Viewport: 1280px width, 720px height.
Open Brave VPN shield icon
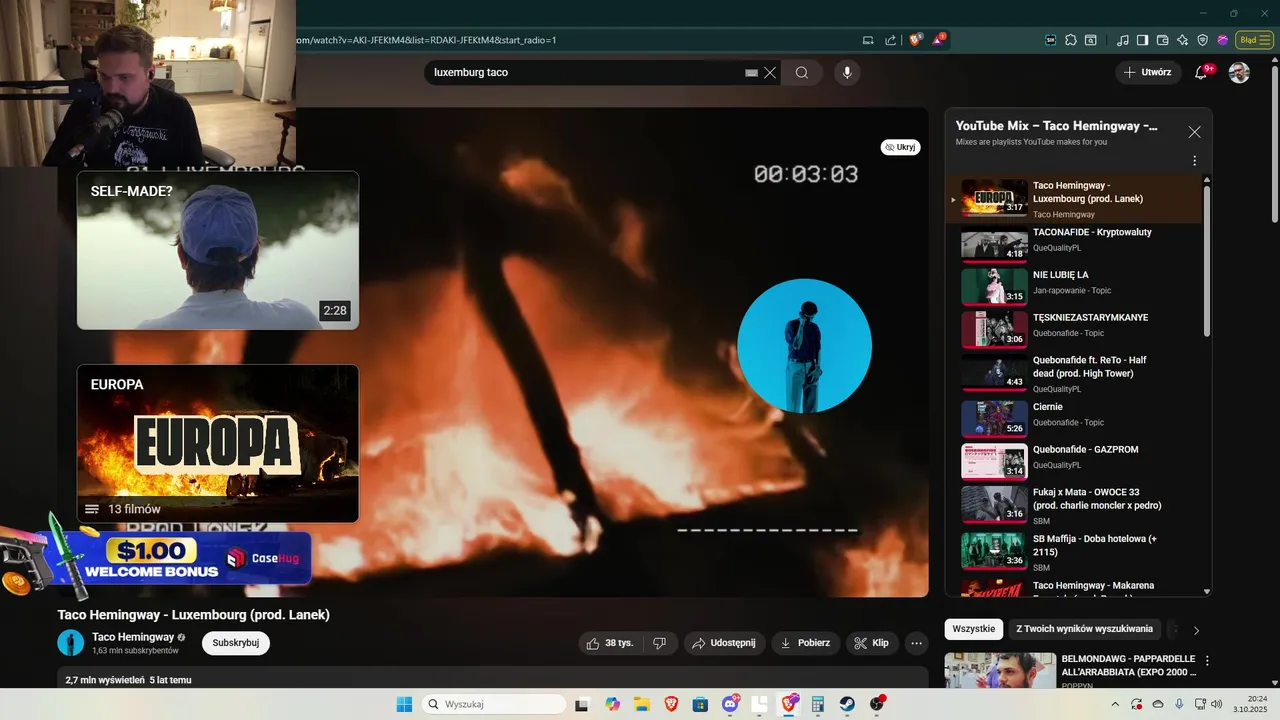(x=1203, y=40)
